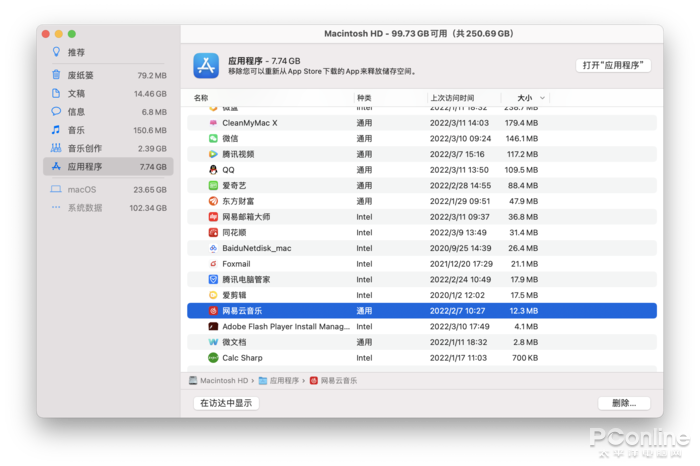Click the 700 KB size value

(525, 358)
